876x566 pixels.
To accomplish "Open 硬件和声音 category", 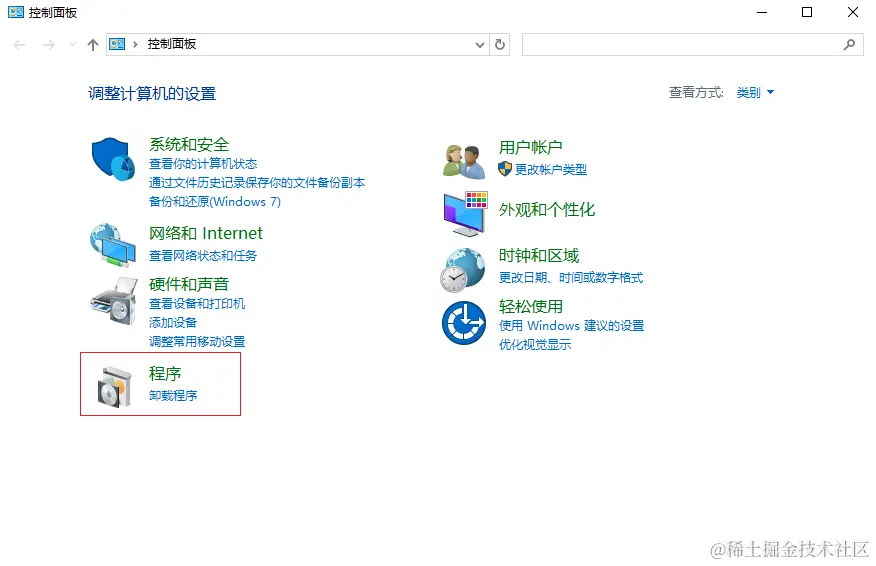I will click(x=189, y=284).
